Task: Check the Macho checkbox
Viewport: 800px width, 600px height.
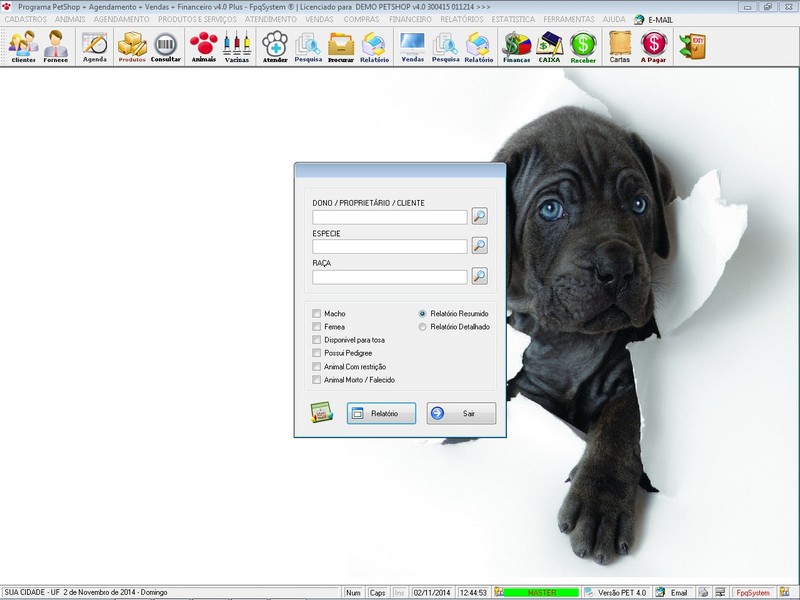Action: pos(316,313)
